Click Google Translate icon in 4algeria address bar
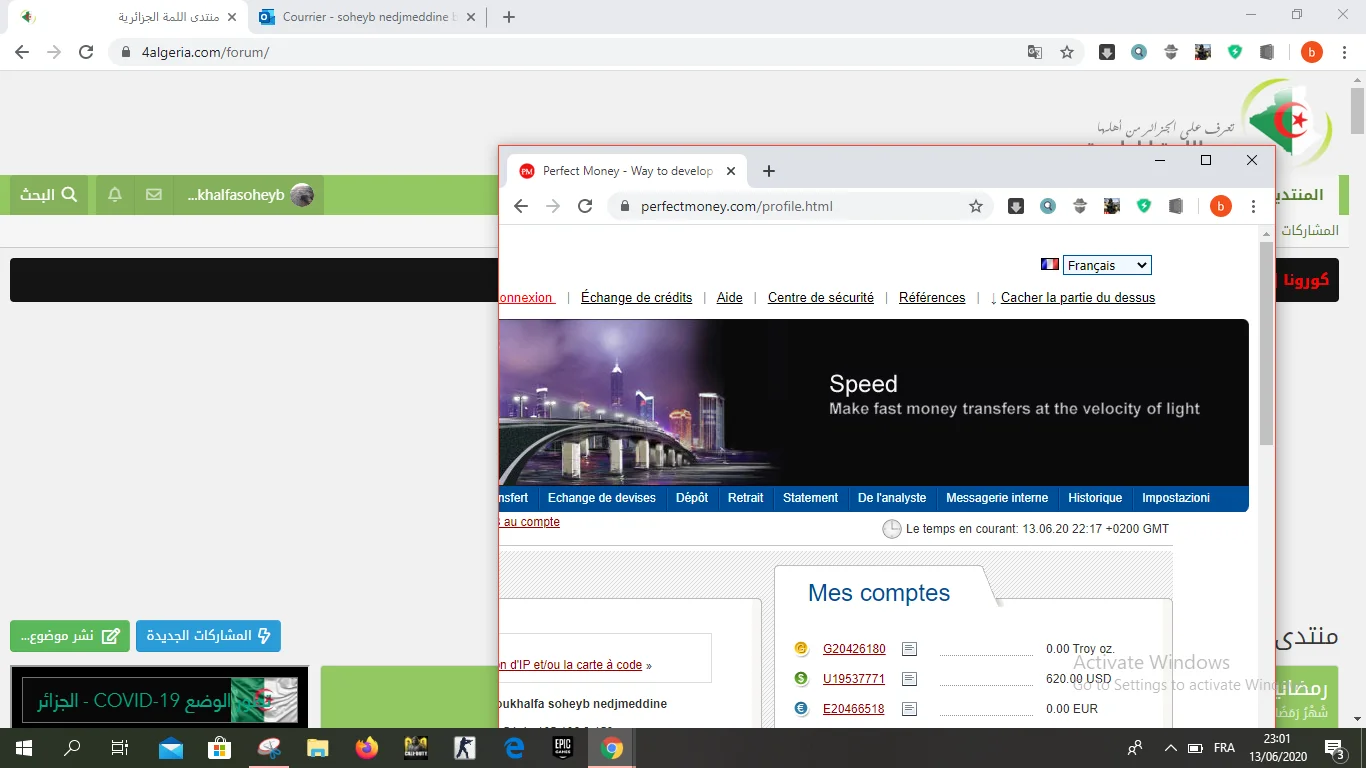The image size is (1366, 768). (x=1035, y=52)
